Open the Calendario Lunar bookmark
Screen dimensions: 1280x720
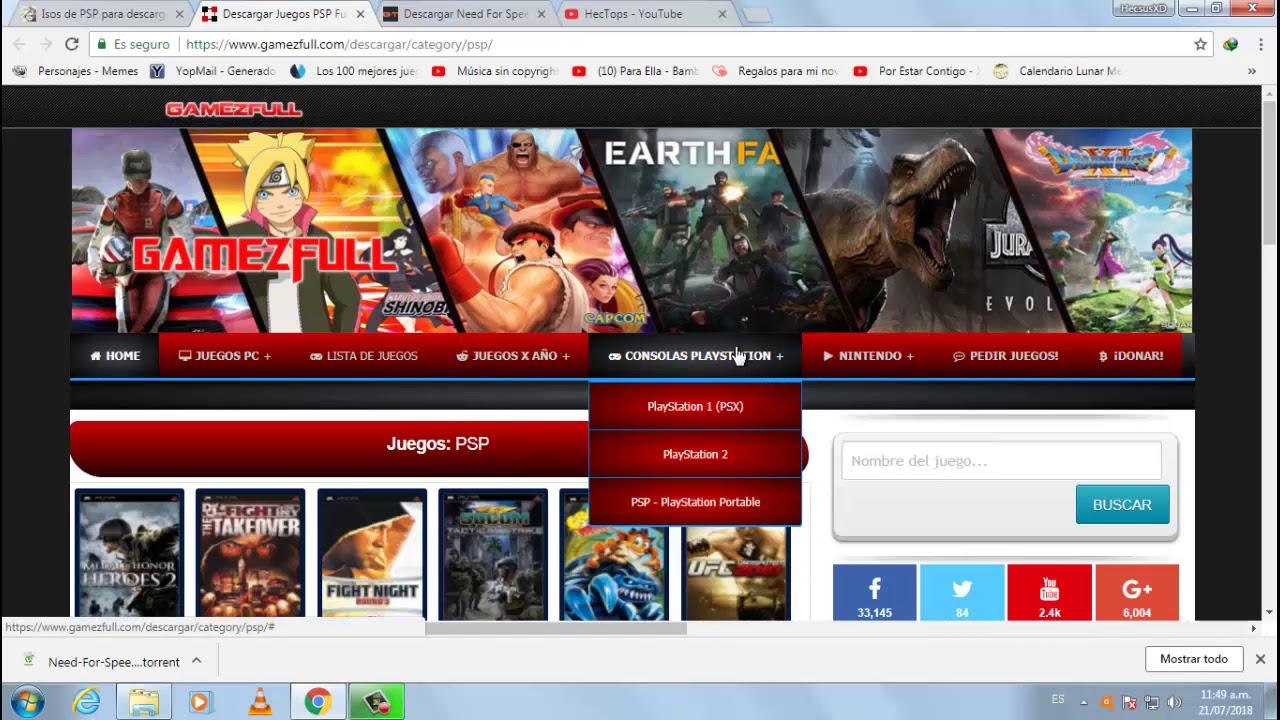(x=1058, y=71)
